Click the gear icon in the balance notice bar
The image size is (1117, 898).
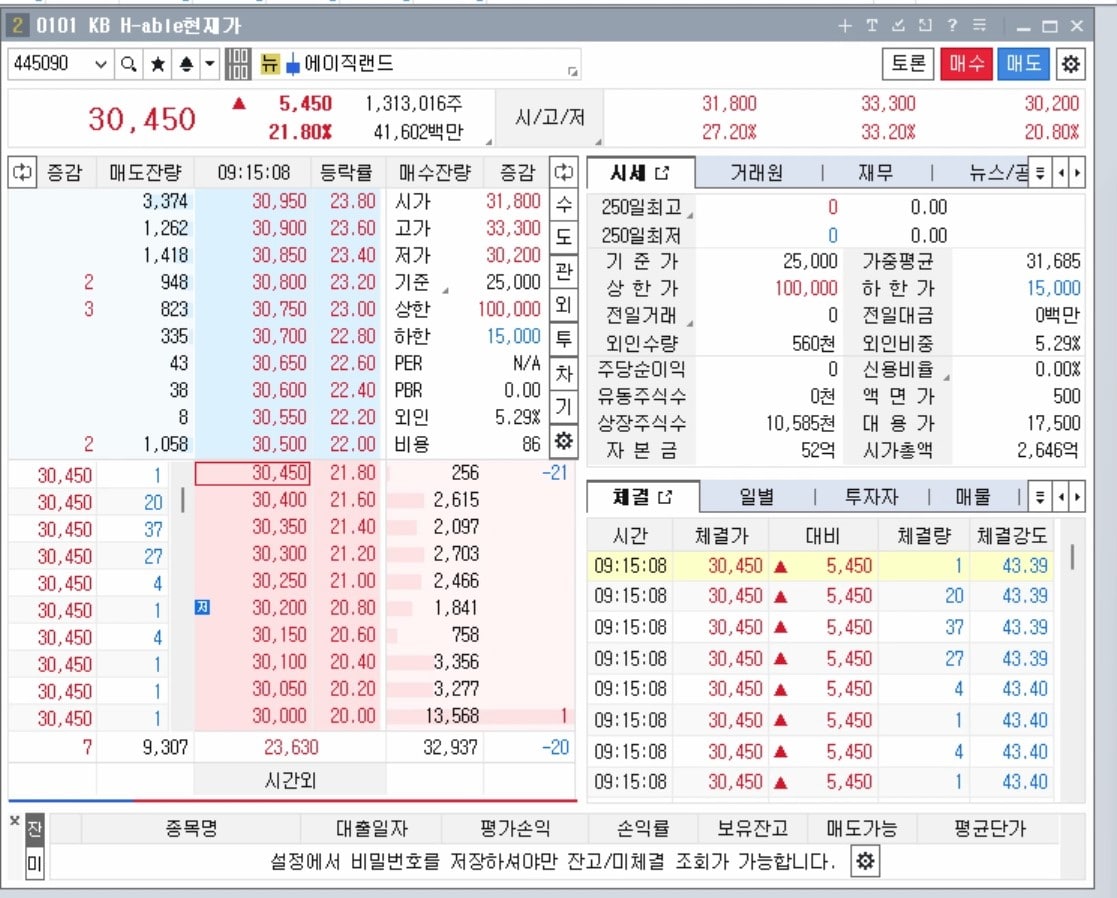(x=865, y=862)
